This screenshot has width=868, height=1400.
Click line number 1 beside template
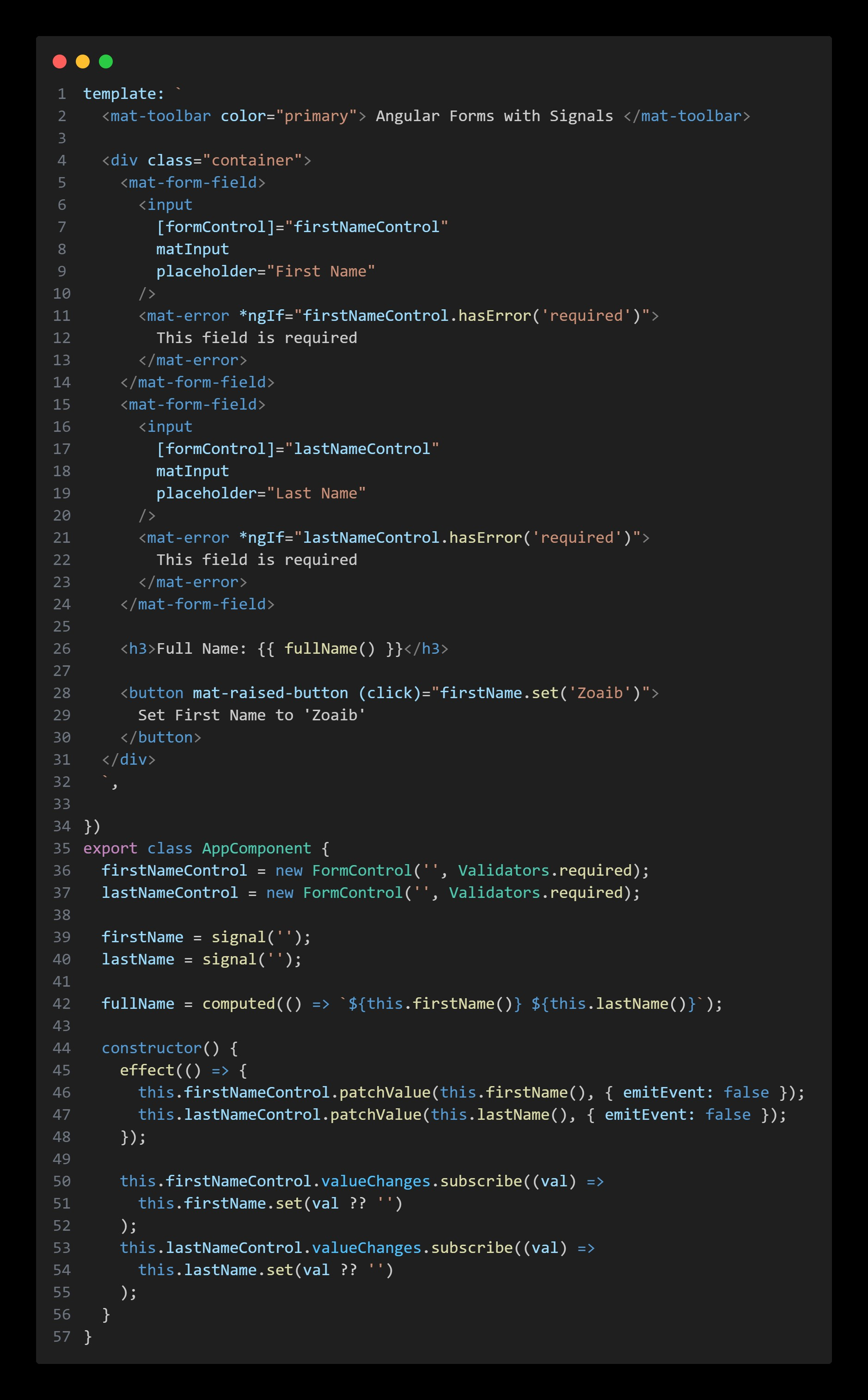pyautogui.click(x=62, y=92)
